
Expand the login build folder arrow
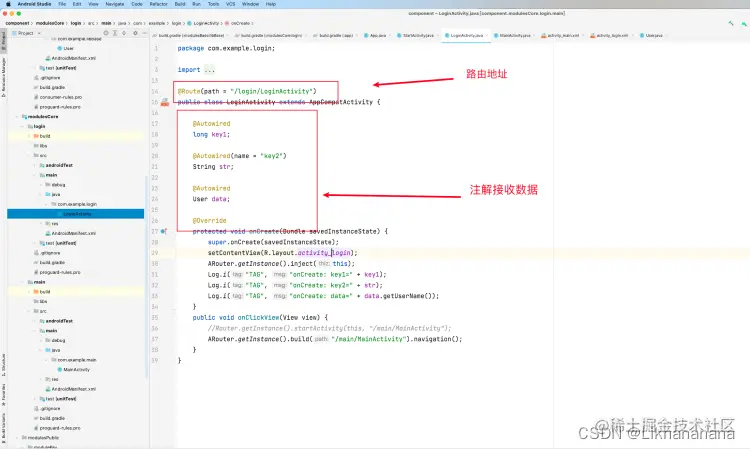pos(29,136)
